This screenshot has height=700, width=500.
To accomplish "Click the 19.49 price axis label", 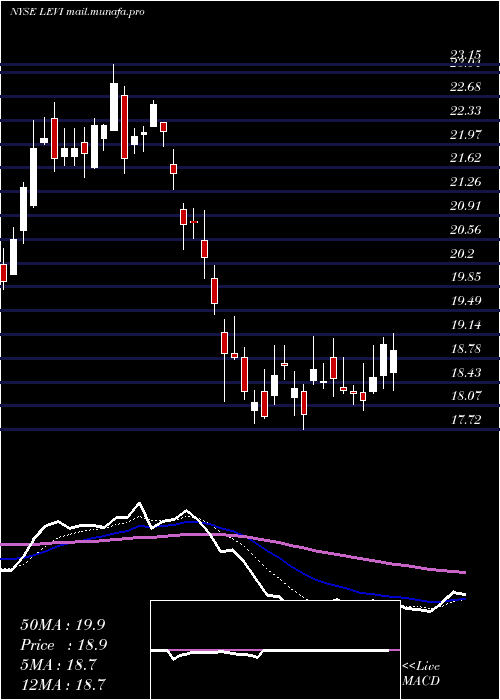I will pyautogui.click(x=466, y=300).
